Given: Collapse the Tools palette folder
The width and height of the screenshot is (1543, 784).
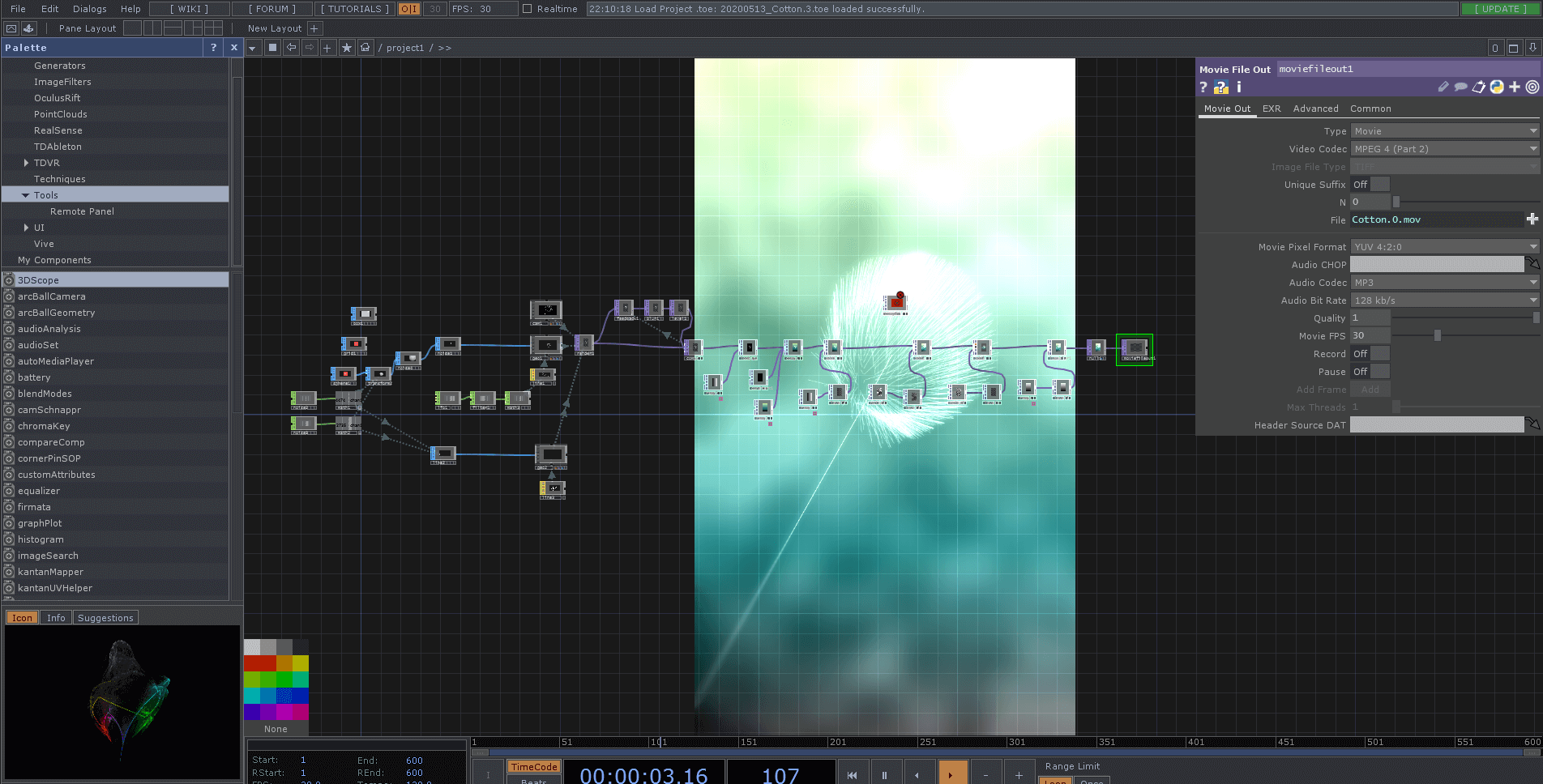Looking at the screenshot, I should [25, 195].
